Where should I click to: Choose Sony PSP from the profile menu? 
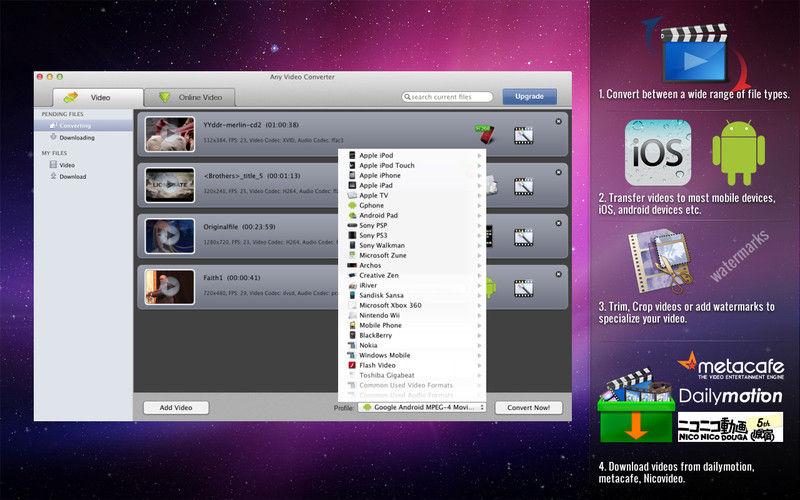[x=412, y=225]
